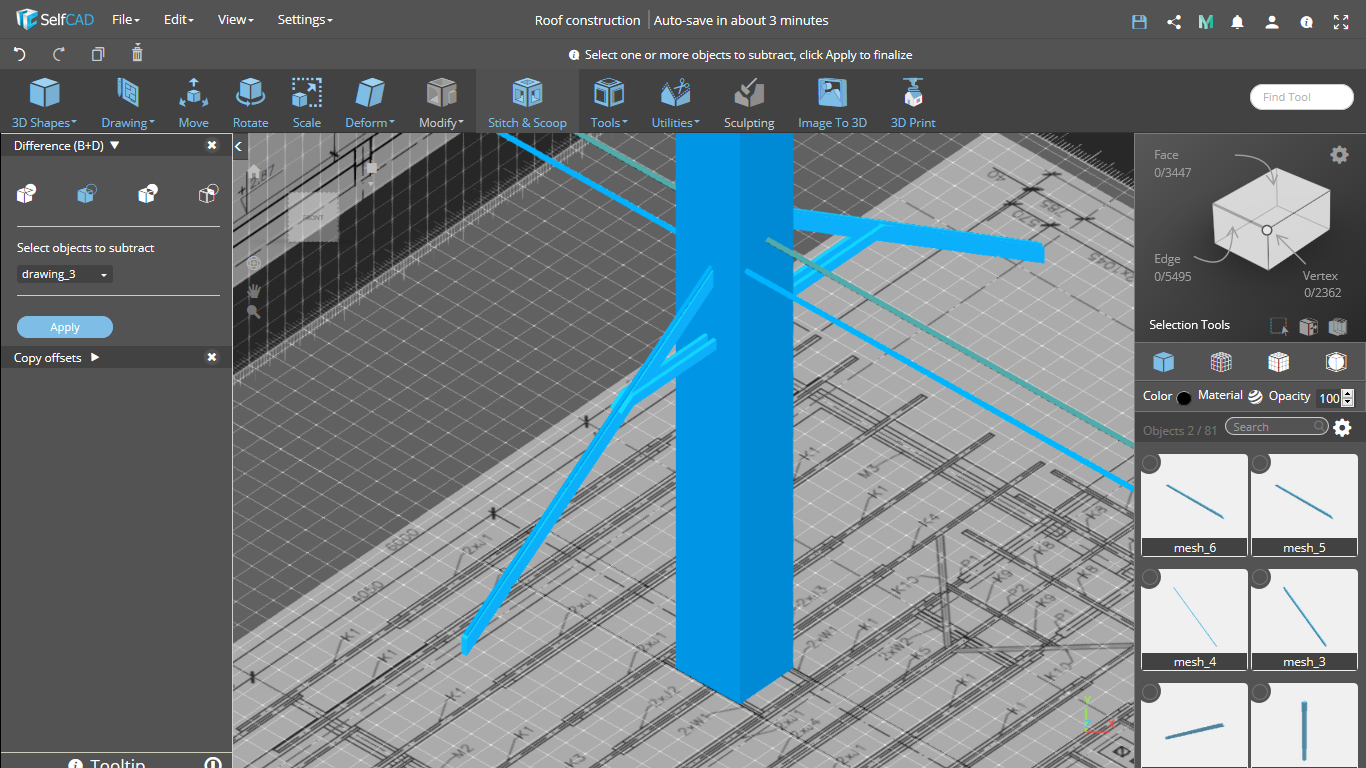Image resolution: width=1366 pixels, height=768 pixels.
Task: Select the Union boolean option
Action: [x=27, y=194]
